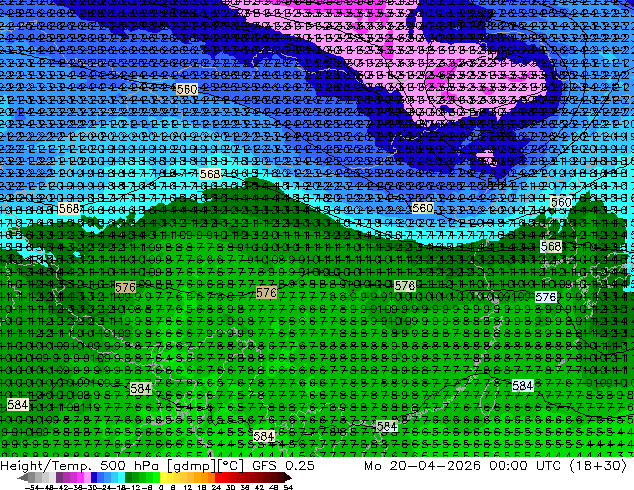Pick the dark navy blue legend swatch
634x490 pixels.
(94, 477)
